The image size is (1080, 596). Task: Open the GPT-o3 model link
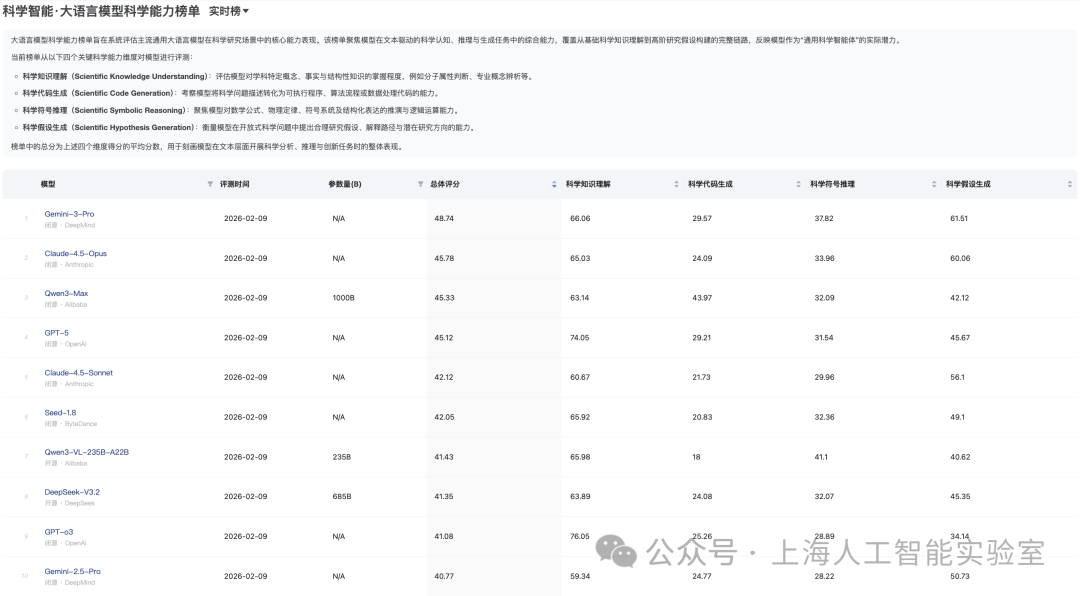(x=59, y=531)
